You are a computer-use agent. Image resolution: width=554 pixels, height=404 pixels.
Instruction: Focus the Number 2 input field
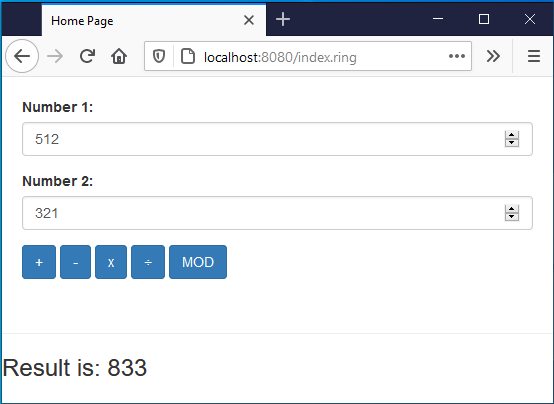coord(277,213)
